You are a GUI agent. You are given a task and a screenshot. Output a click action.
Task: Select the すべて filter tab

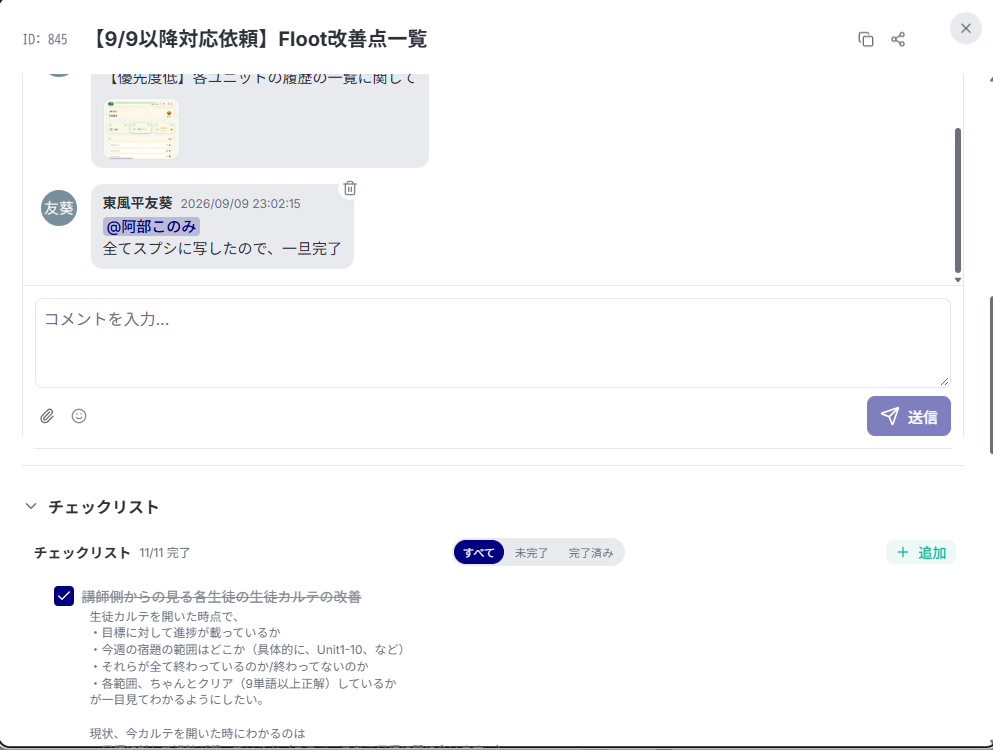(479, 552)
